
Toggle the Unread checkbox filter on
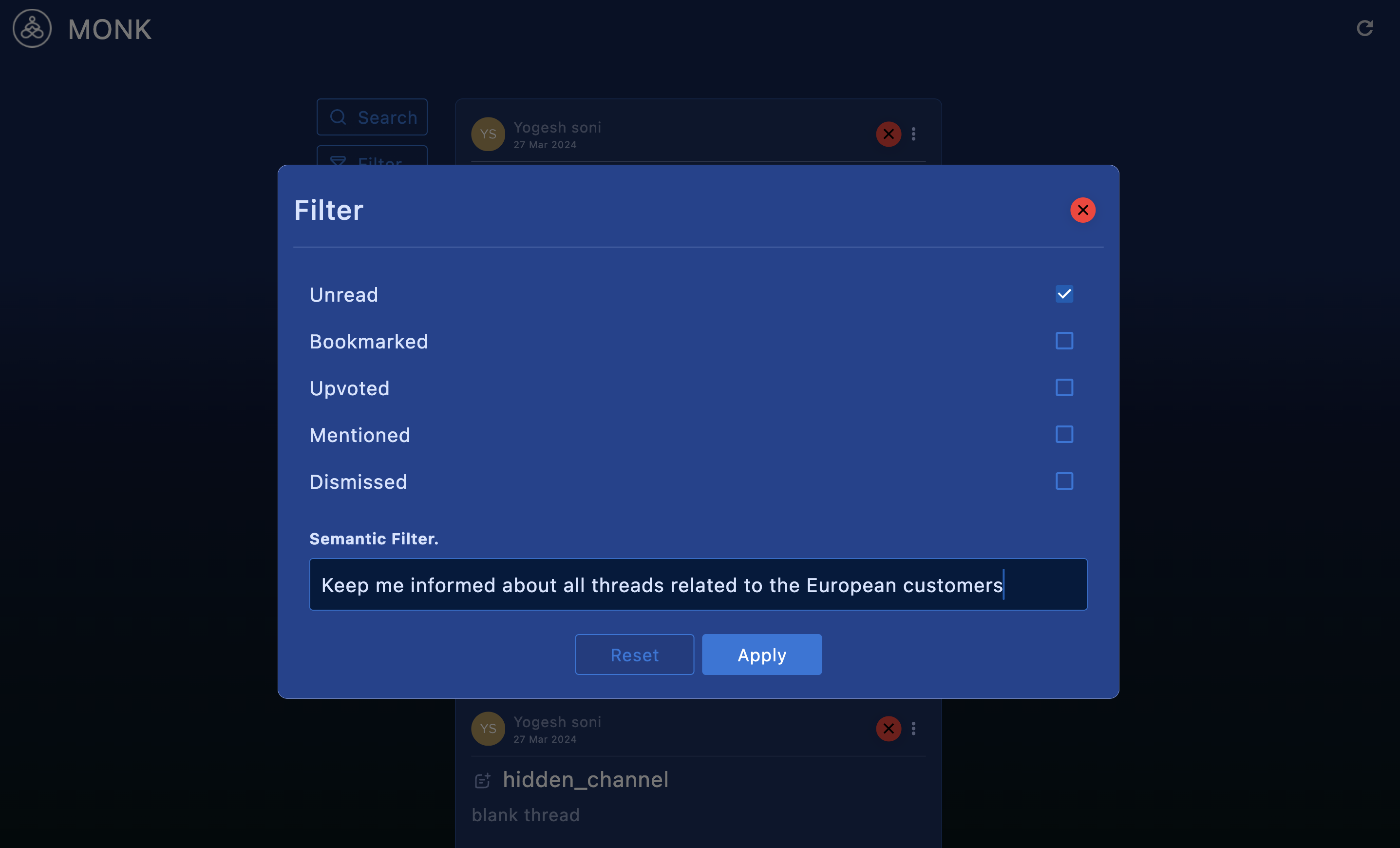1064,294
